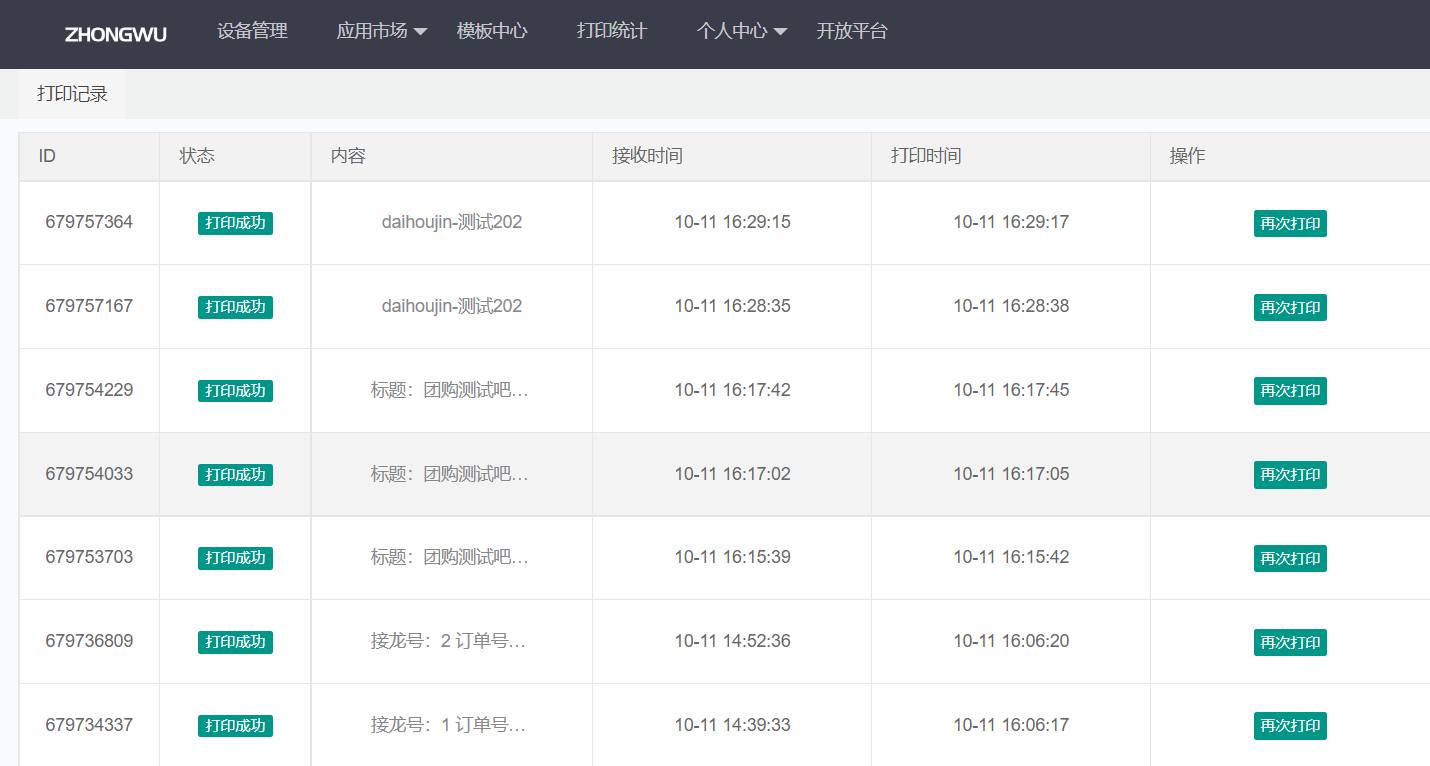This screenshot has height=766, width=1430.
Task: Click print time 10-11 16:17:45
Action: point(1011,390)
